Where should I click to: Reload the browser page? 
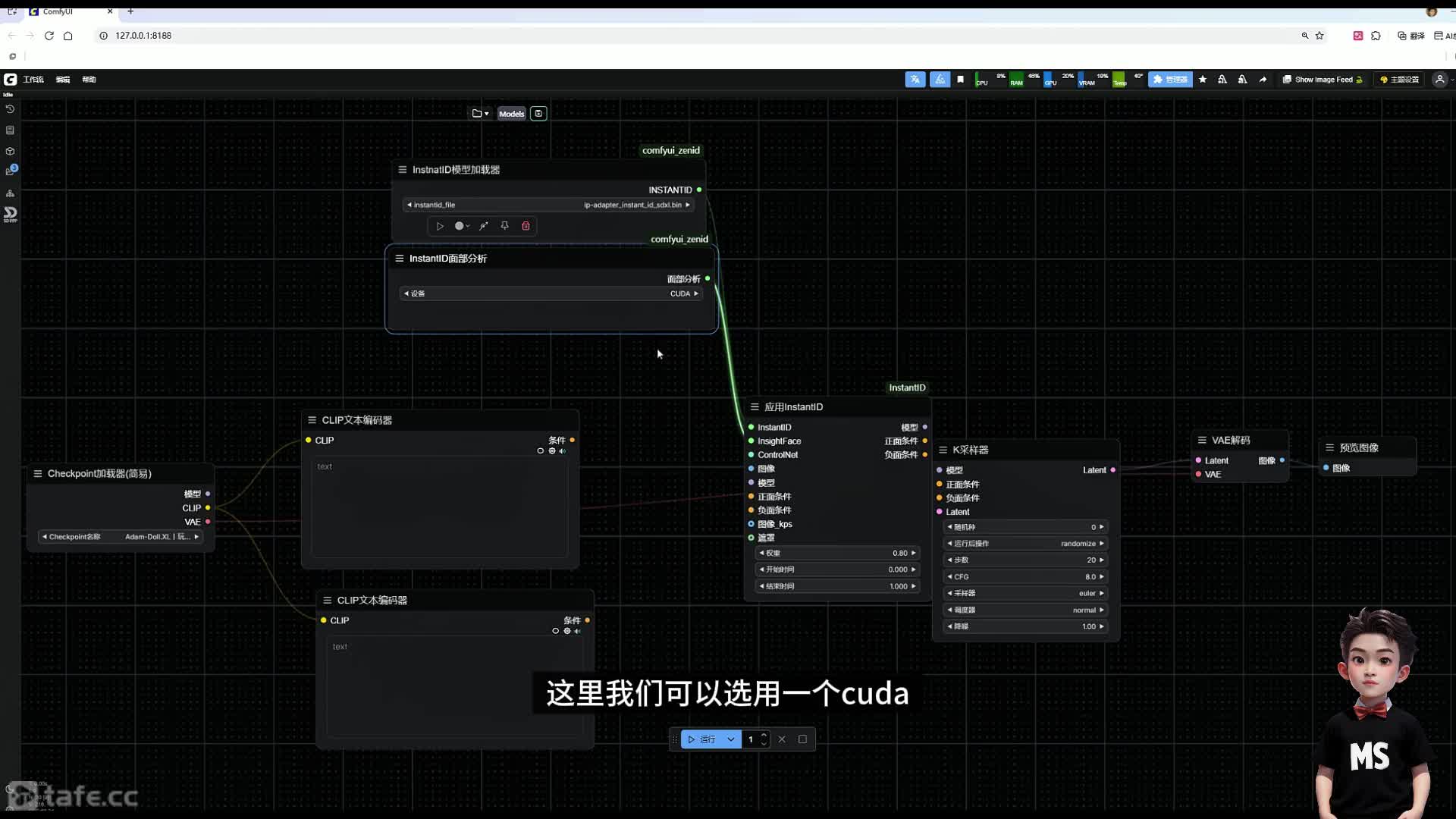tap(49, 36)
